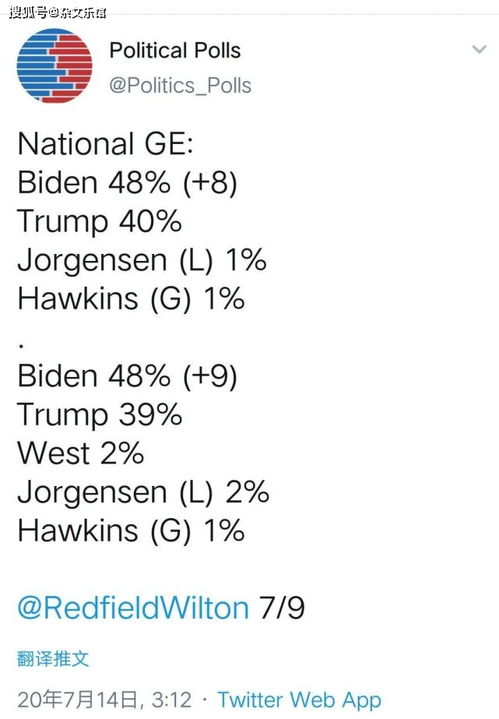
Task: Select the Hawkins (G) 1% line under Jorgensen 2%
Action: 131,531
